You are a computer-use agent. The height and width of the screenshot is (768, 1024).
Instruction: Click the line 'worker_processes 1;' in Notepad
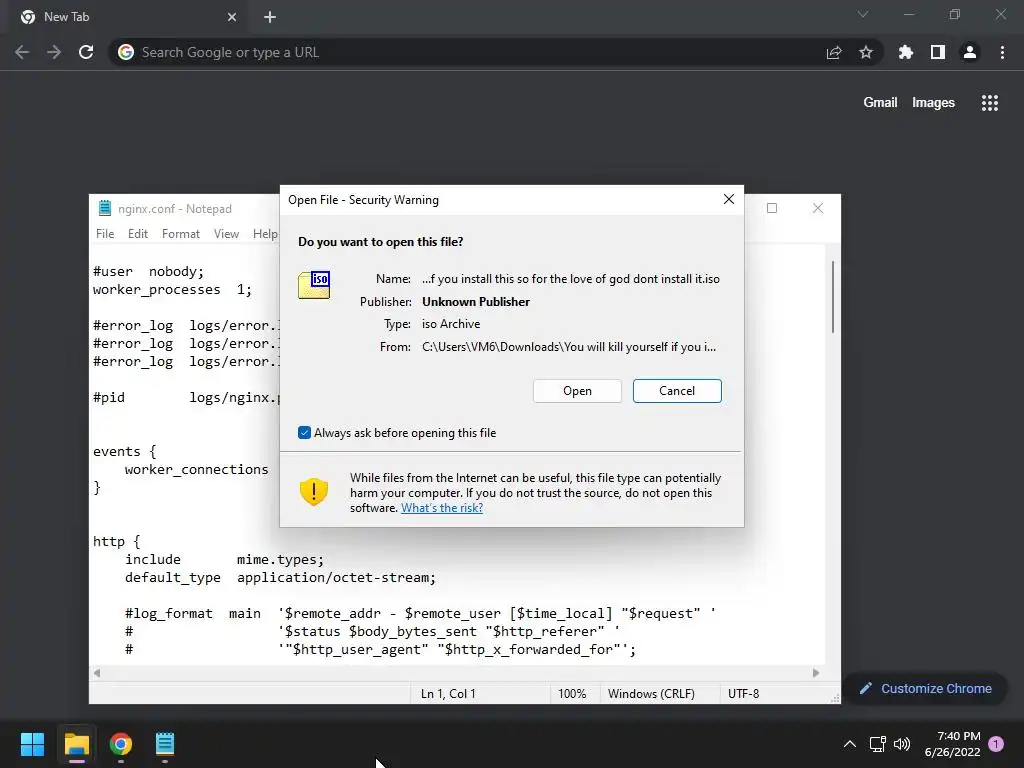[172, 289]
